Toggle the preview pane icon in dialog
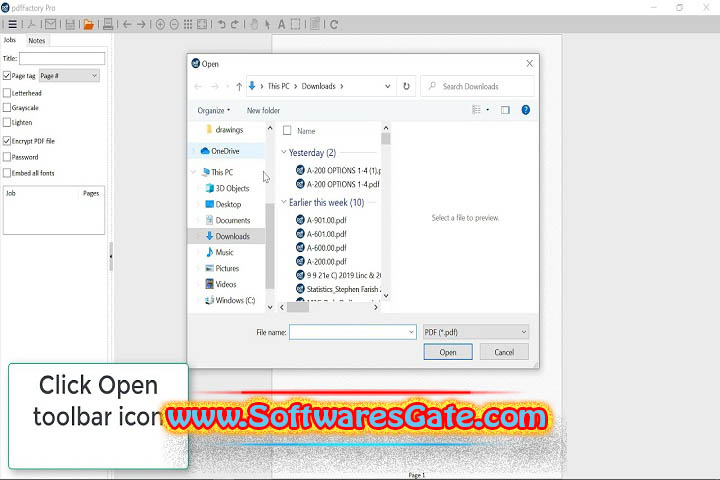This screenshot has height=480, width=720. pyautogui.click(x=505, y=110)
